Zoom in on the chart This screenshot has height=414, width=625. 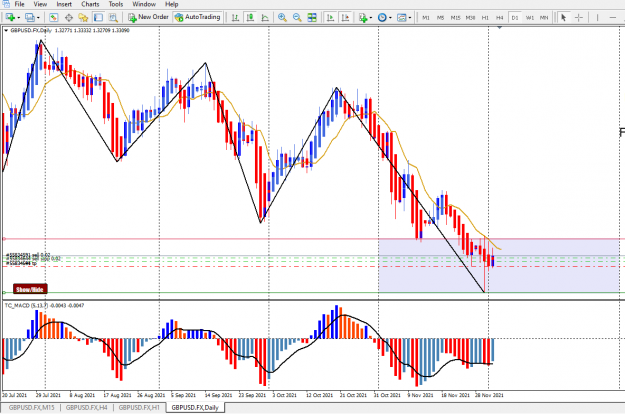click(282, 18)
